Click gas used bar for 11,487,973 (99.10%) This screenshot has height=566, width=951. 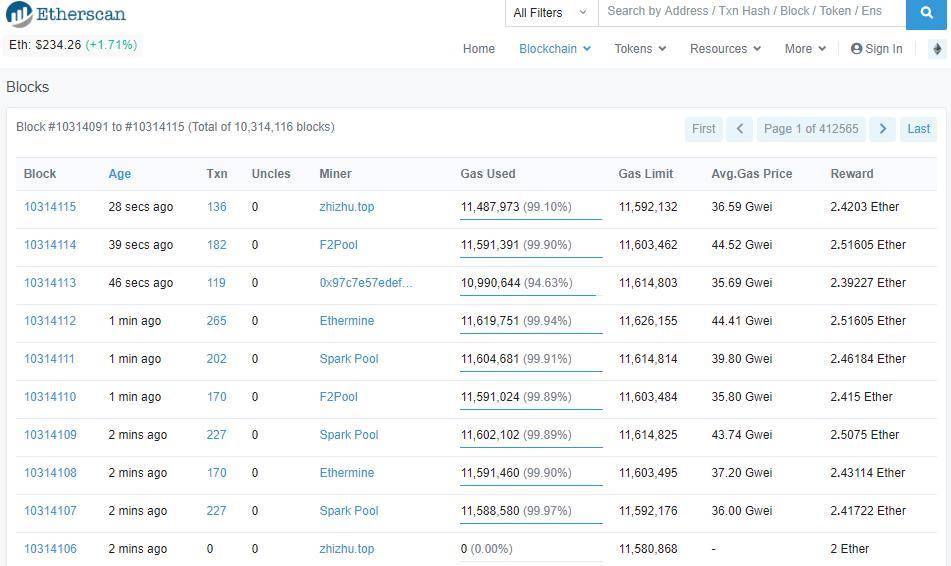click(x=531, y=219)
